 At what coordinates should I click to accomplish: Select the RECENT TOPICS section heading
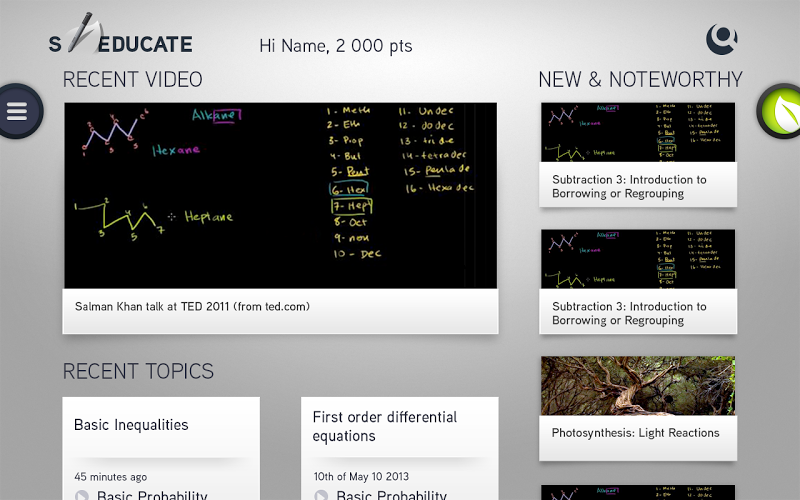click(x=138, y=371)
